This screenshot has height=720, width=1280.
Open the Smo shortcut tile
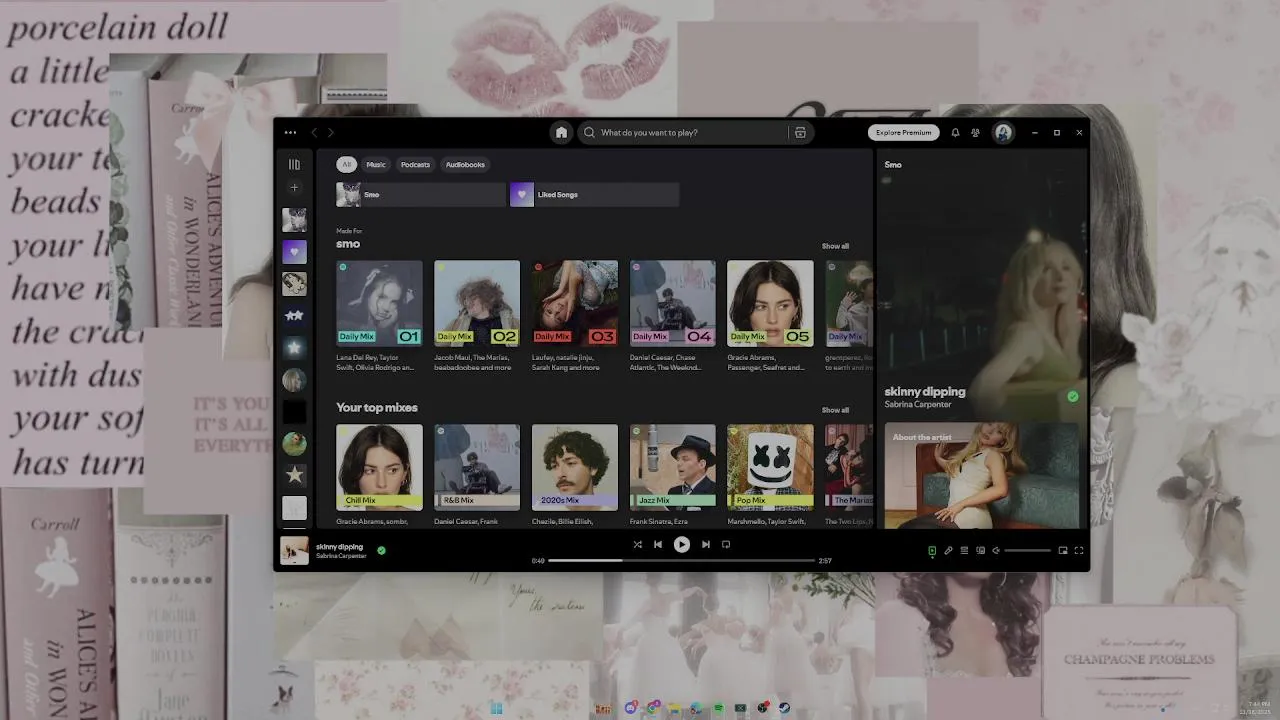[x=421, y=194]
